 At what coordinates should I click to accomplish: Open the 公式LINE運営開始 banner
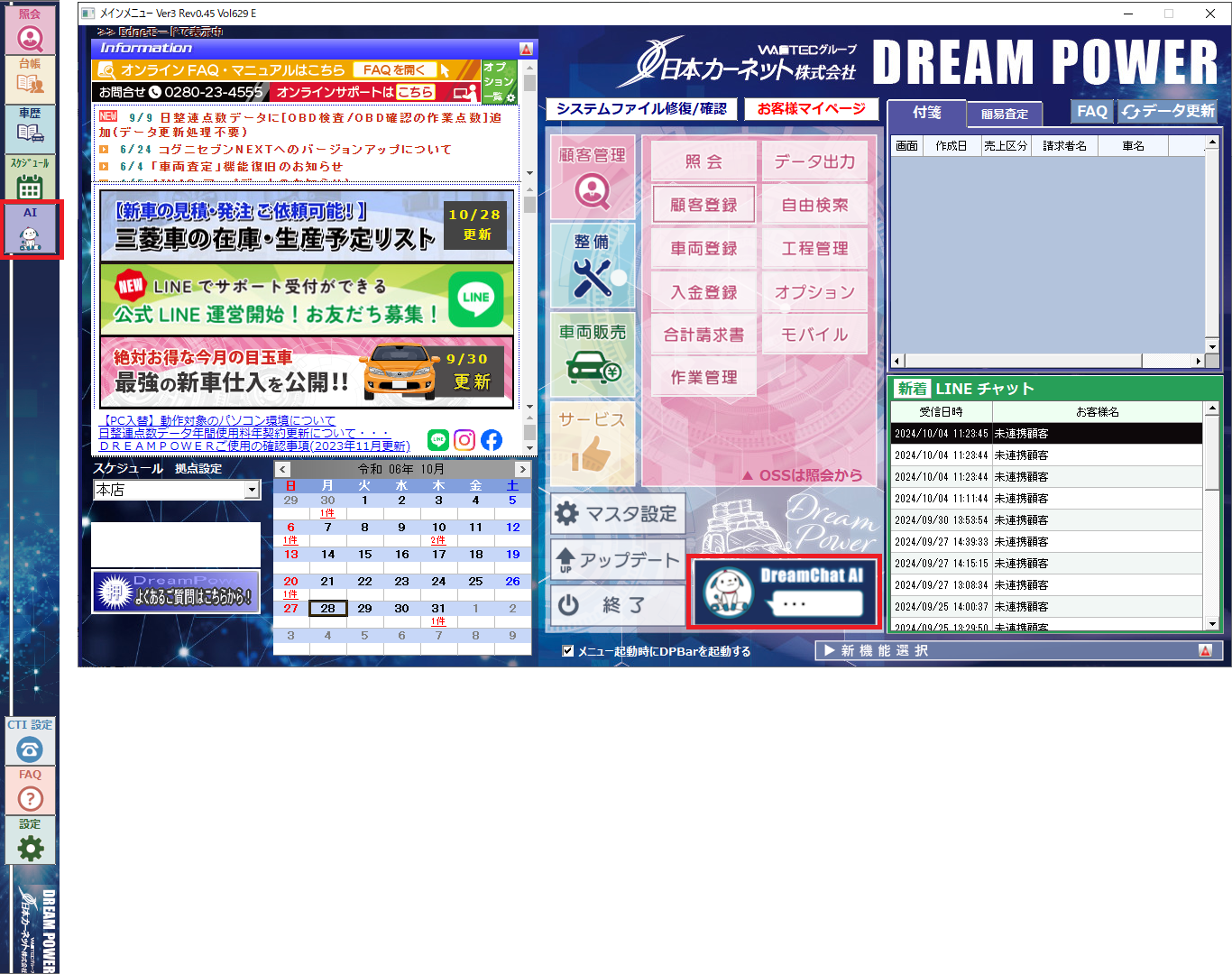click(x=307, y=299)
